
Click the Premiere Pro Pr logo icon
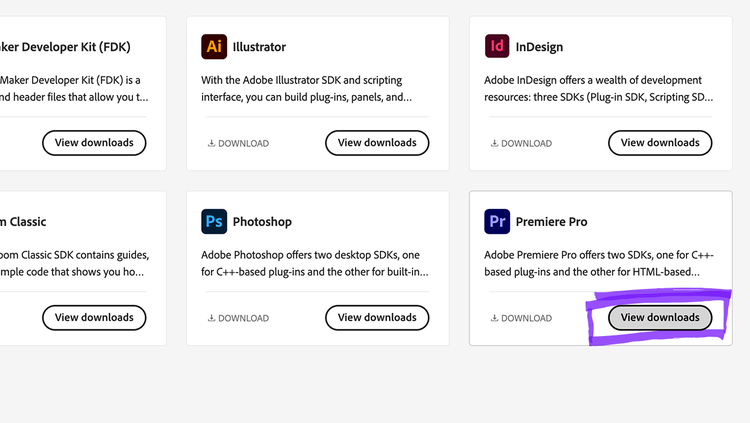497,221
